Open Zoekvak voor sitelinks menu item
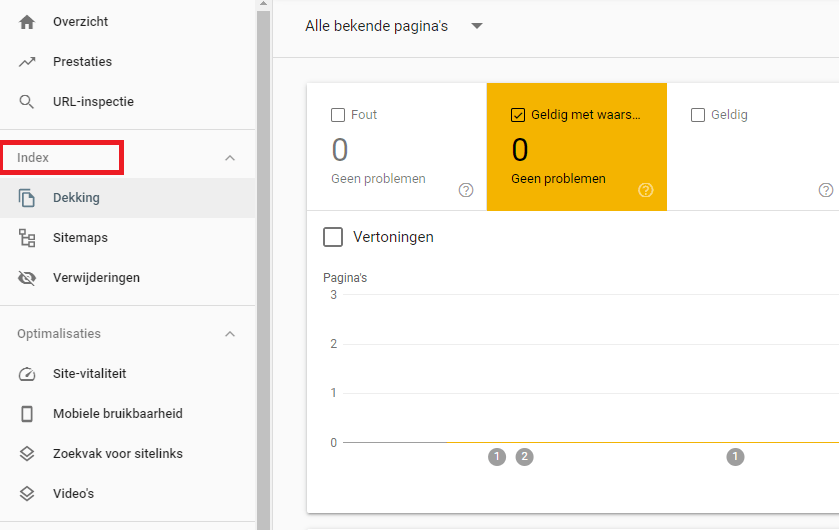This screenshot has height=530, width=839. pyautogui.click(x=117, y=454)
